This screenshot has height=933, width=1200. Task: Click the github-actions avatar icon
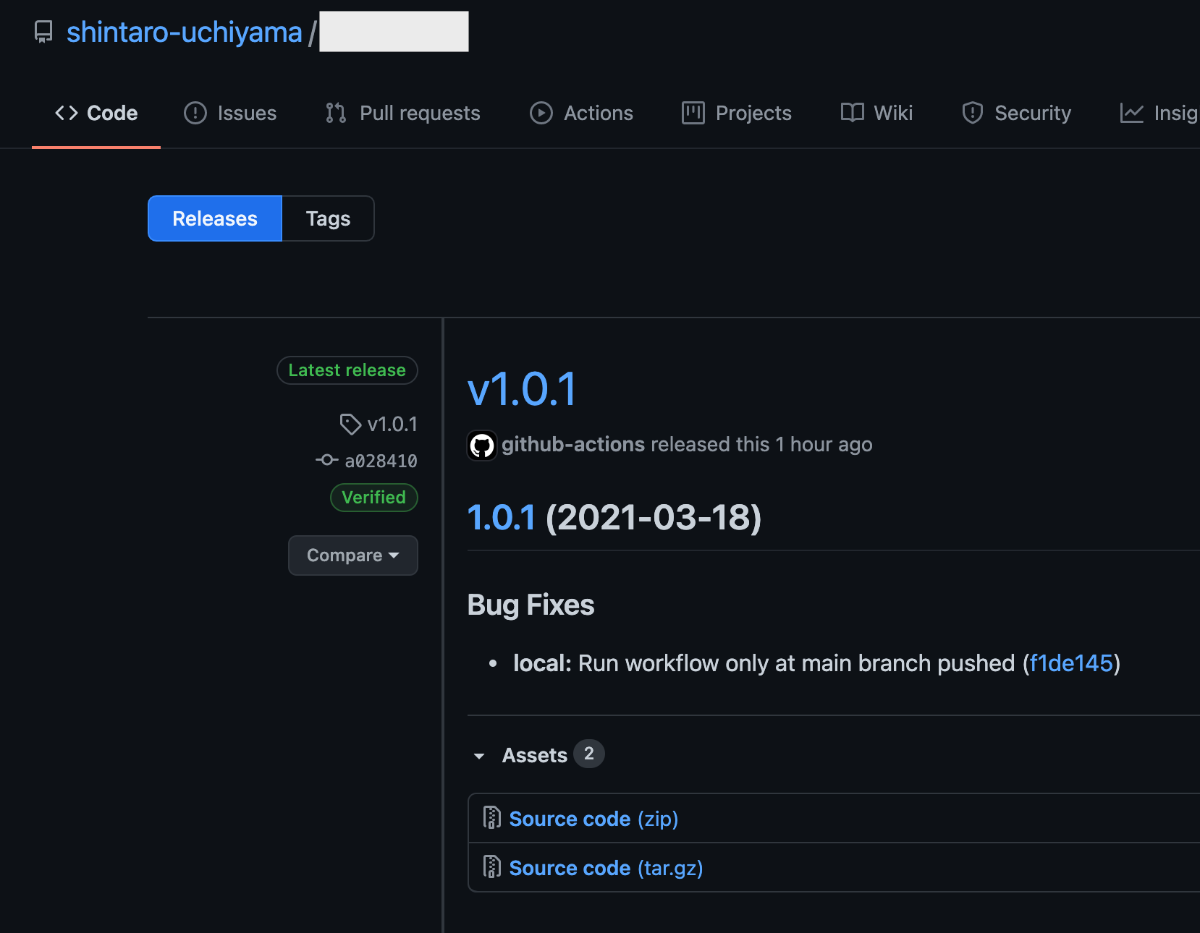482,445
